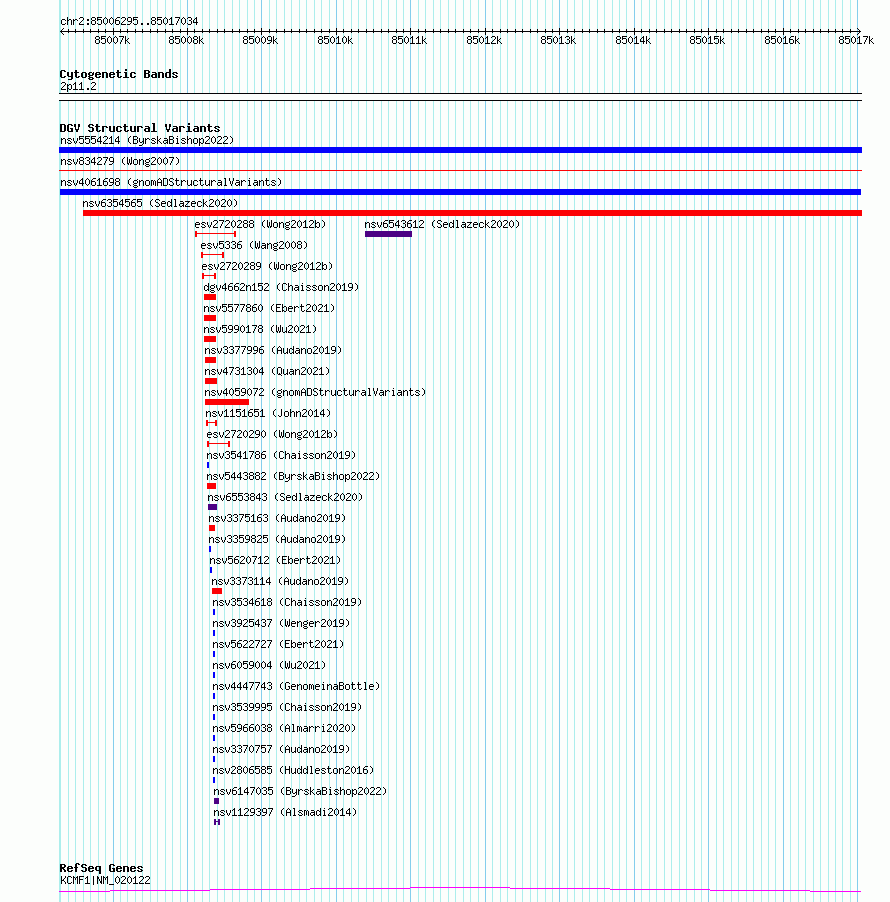Image resolution: width=890 pixels, height=902 pixels.
Task: Click nsv5620712 (Ebert2021) label
Action: tap(275, 560)
